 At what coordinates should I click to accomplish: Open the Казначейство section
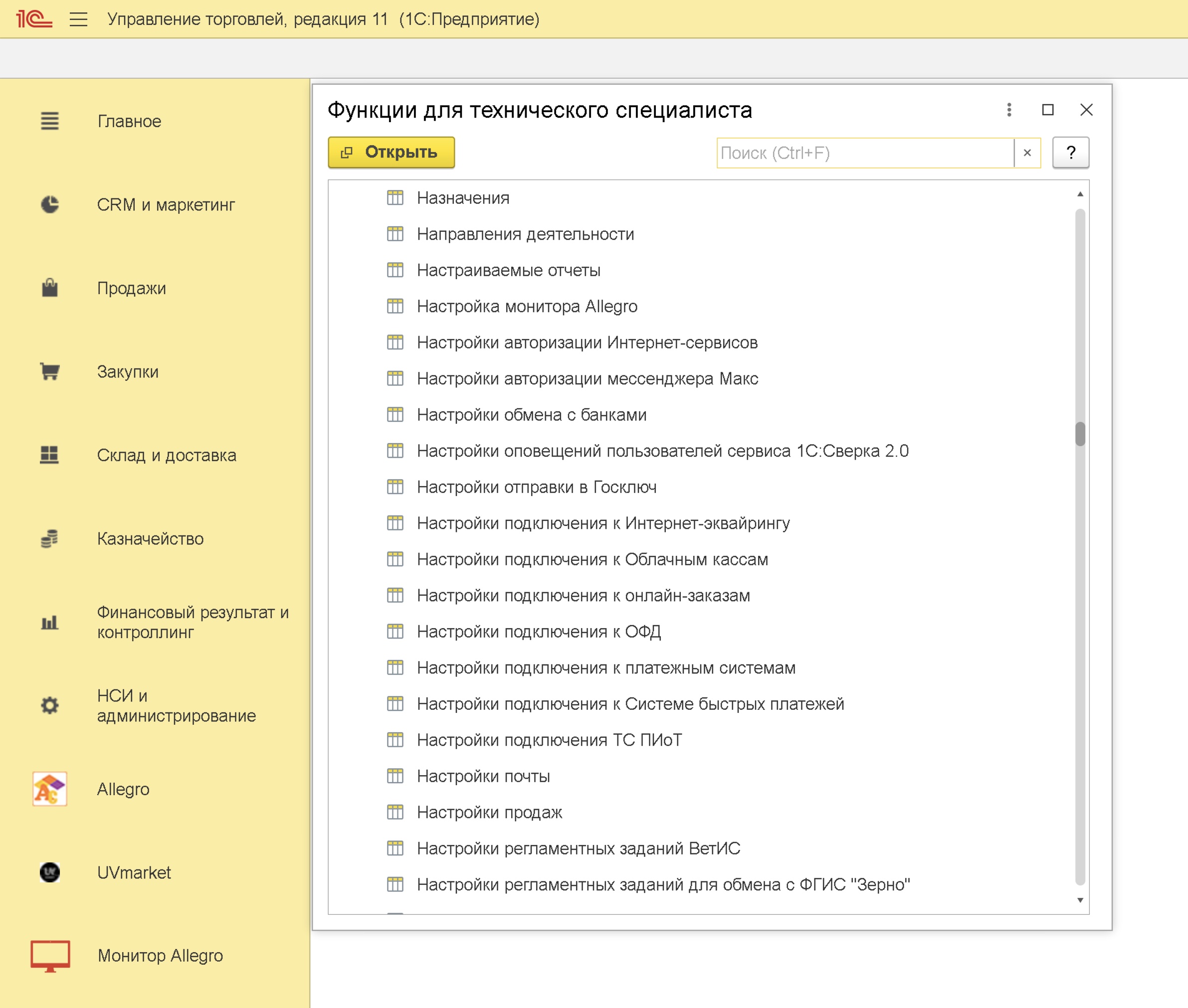click(x=150, y=538)
